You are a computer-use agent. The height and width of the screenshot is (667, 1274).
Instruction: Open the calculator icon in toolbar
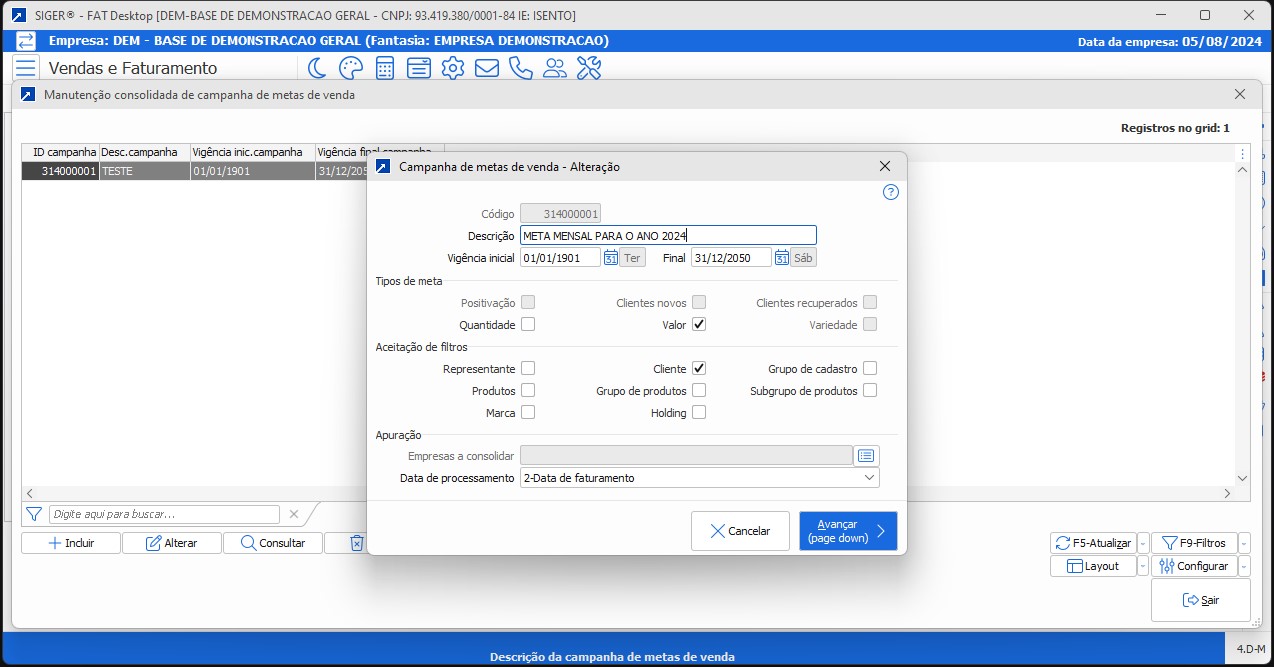coord(384,68)
